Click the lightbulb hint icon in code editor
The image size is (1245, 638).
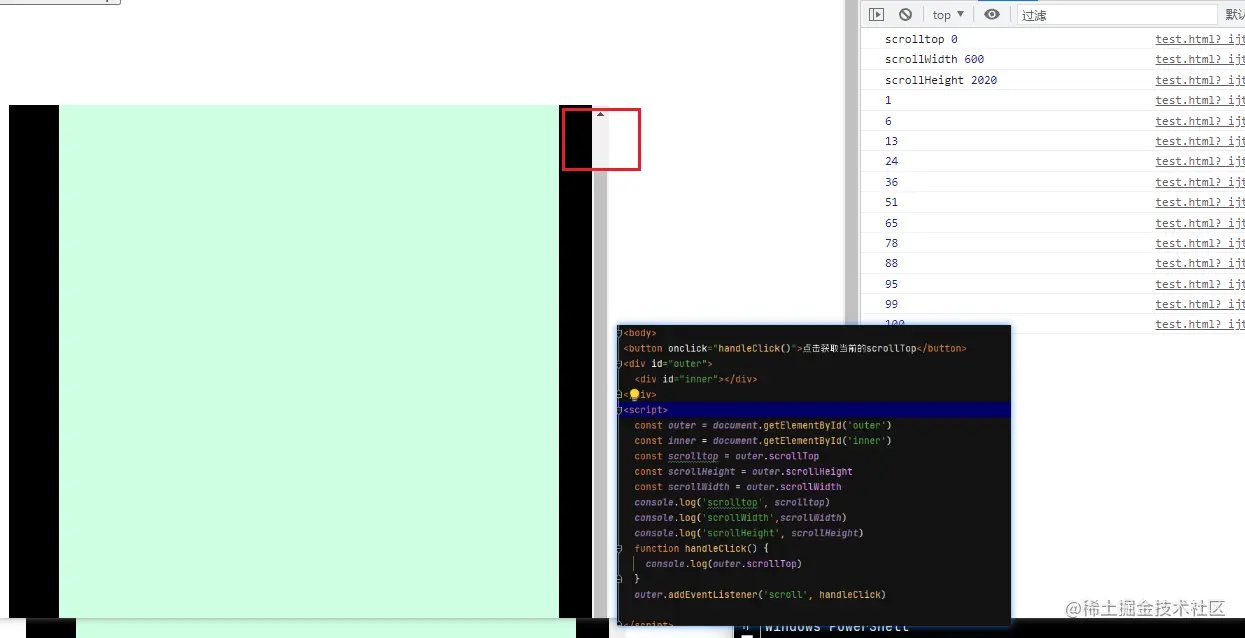(x=634, y=395)
